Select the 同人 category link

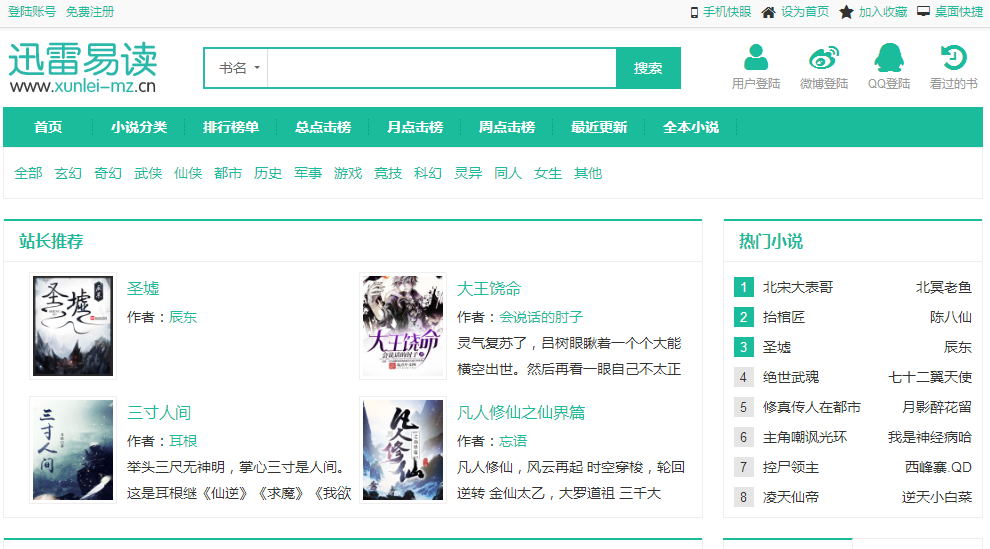click(x=508, y=173)
